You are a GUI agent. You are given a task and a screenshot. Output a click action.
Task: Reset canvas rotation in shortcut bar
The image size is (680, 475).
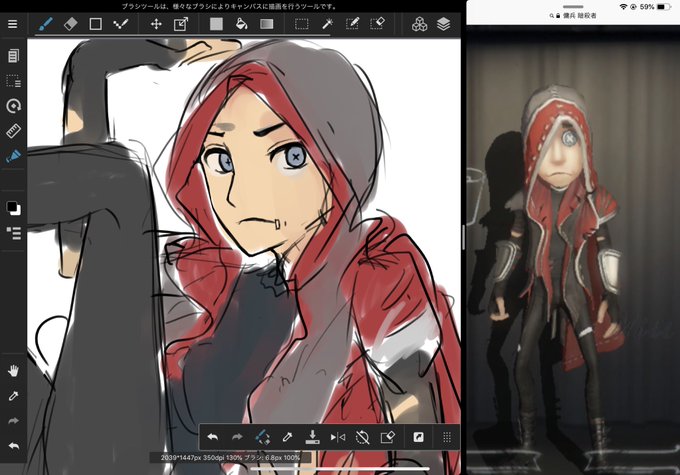click(x=362, y=437)
